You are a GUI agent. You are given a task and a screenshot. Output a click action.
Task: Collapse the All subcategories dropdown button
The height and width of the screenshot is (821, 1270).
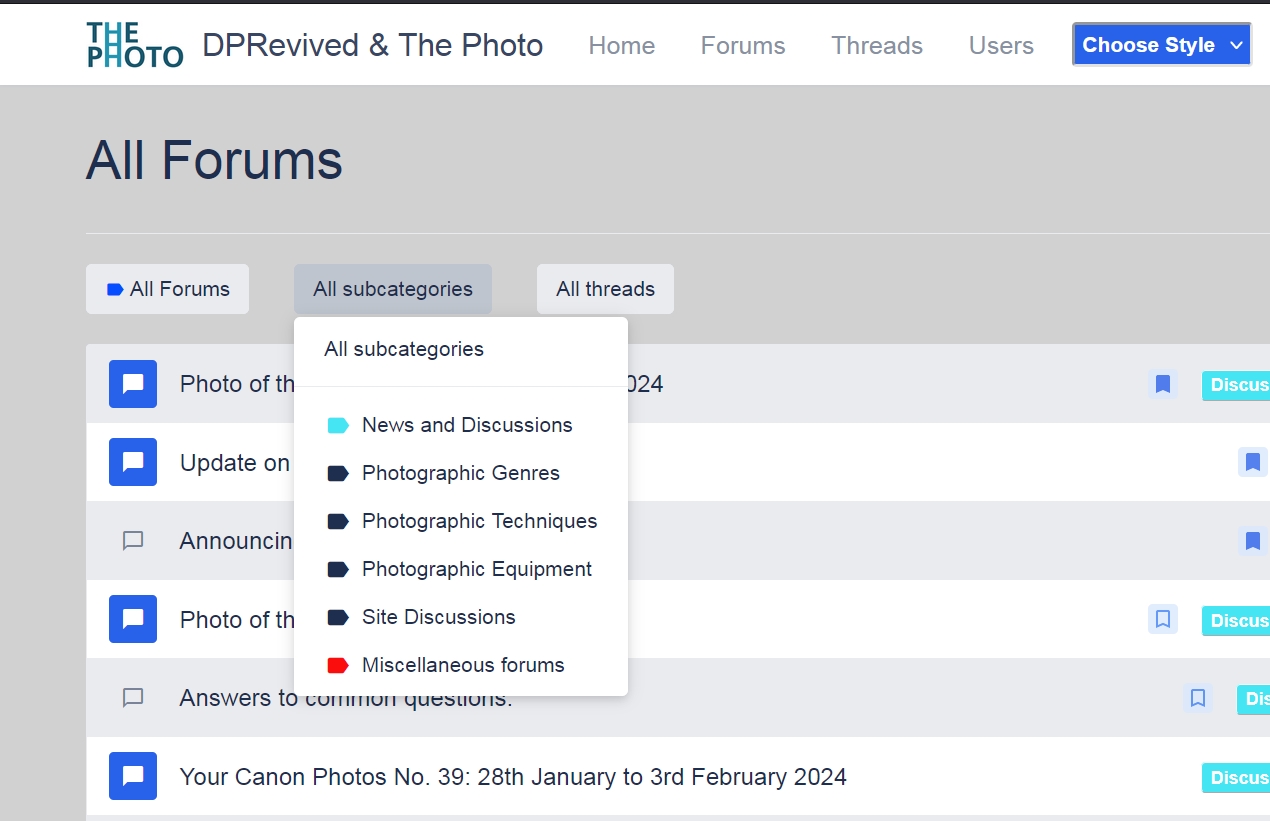(x=392, y=289)
